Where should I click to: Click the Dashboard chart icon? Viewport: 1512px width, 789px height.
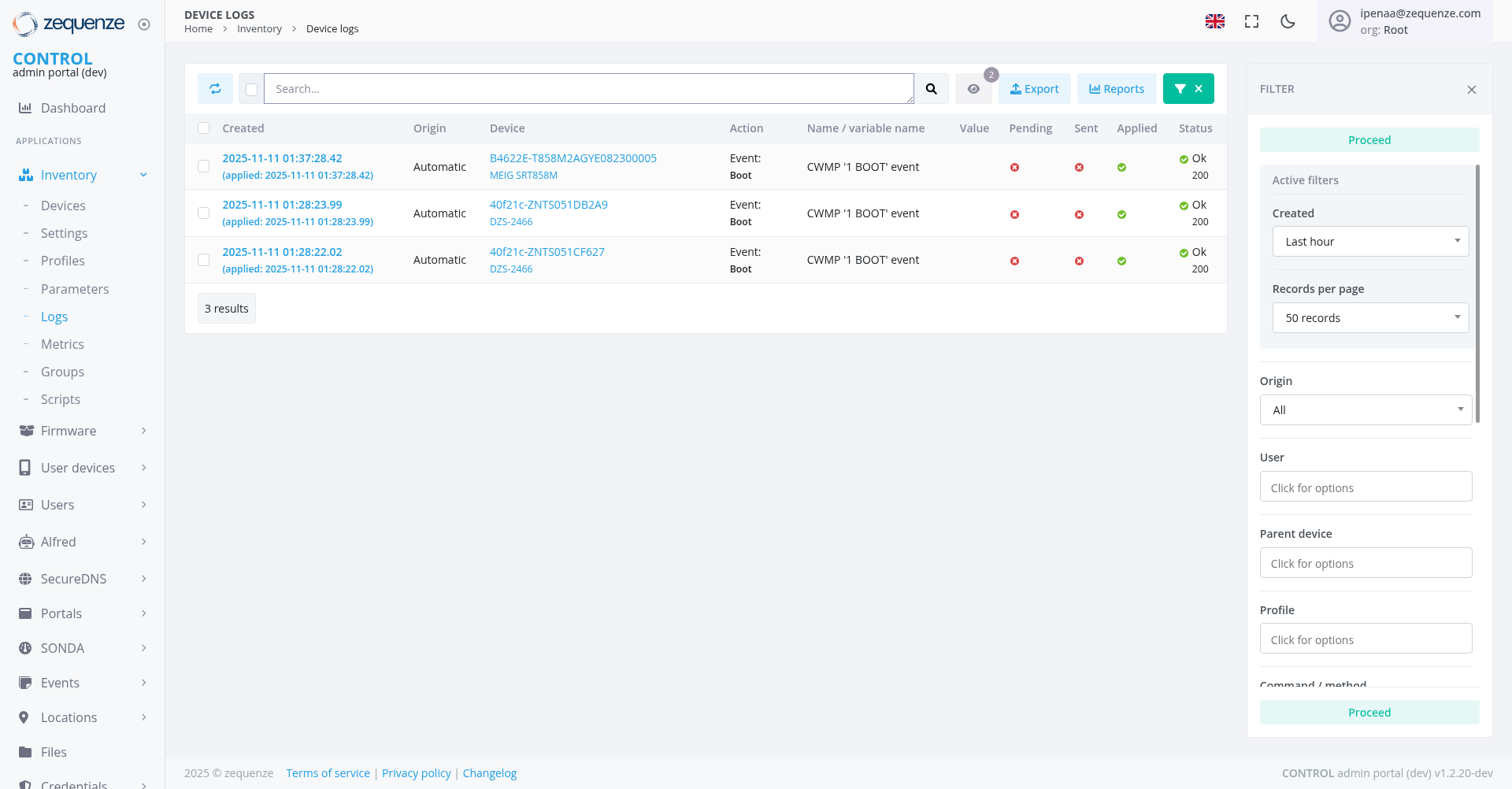point(25,108)
